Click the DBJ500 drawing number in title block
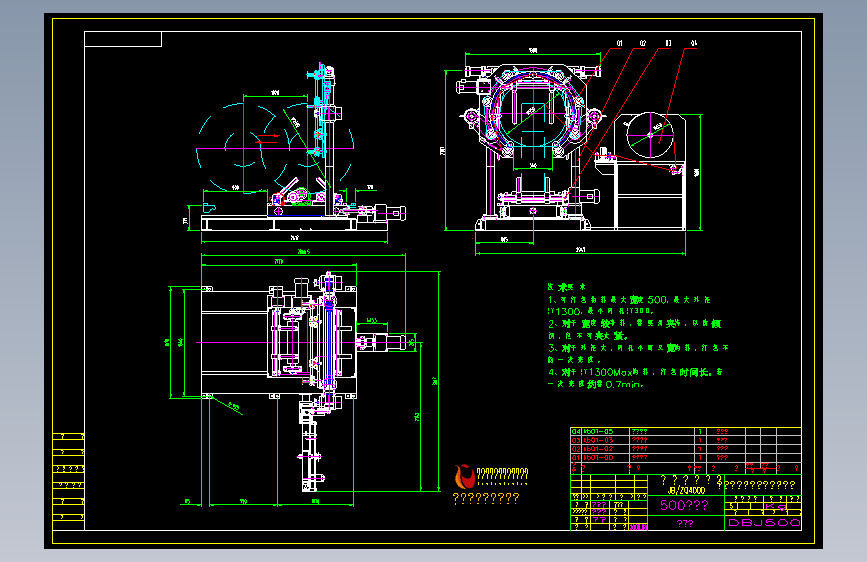Viewport: 867px width, 562px height. pos(764,523)
